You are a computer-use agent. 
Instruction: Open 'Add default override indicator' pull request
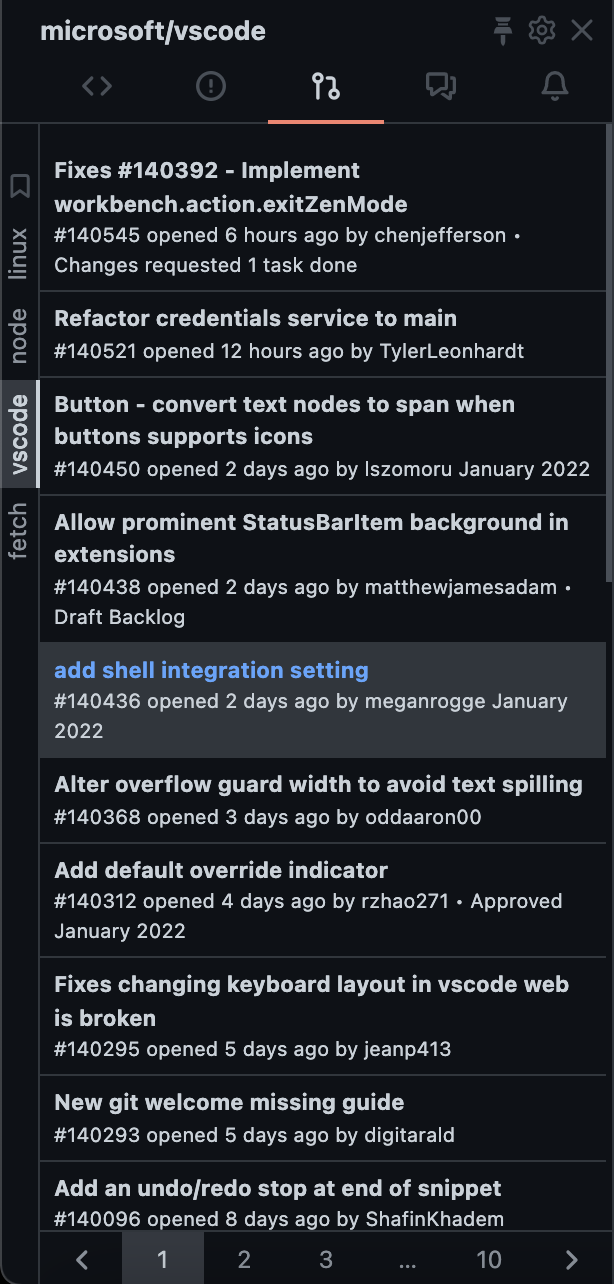tap(221, 870)
